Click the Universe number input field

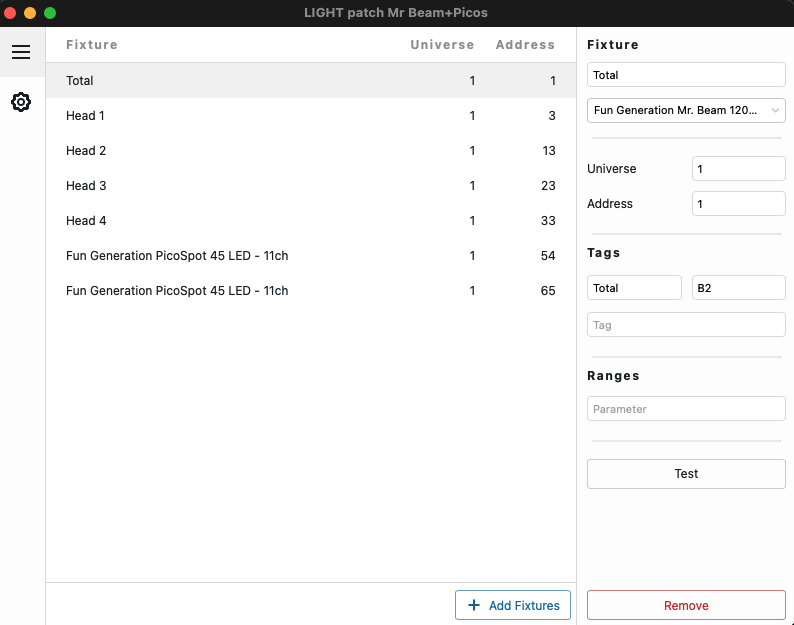[x=738, y=169]
